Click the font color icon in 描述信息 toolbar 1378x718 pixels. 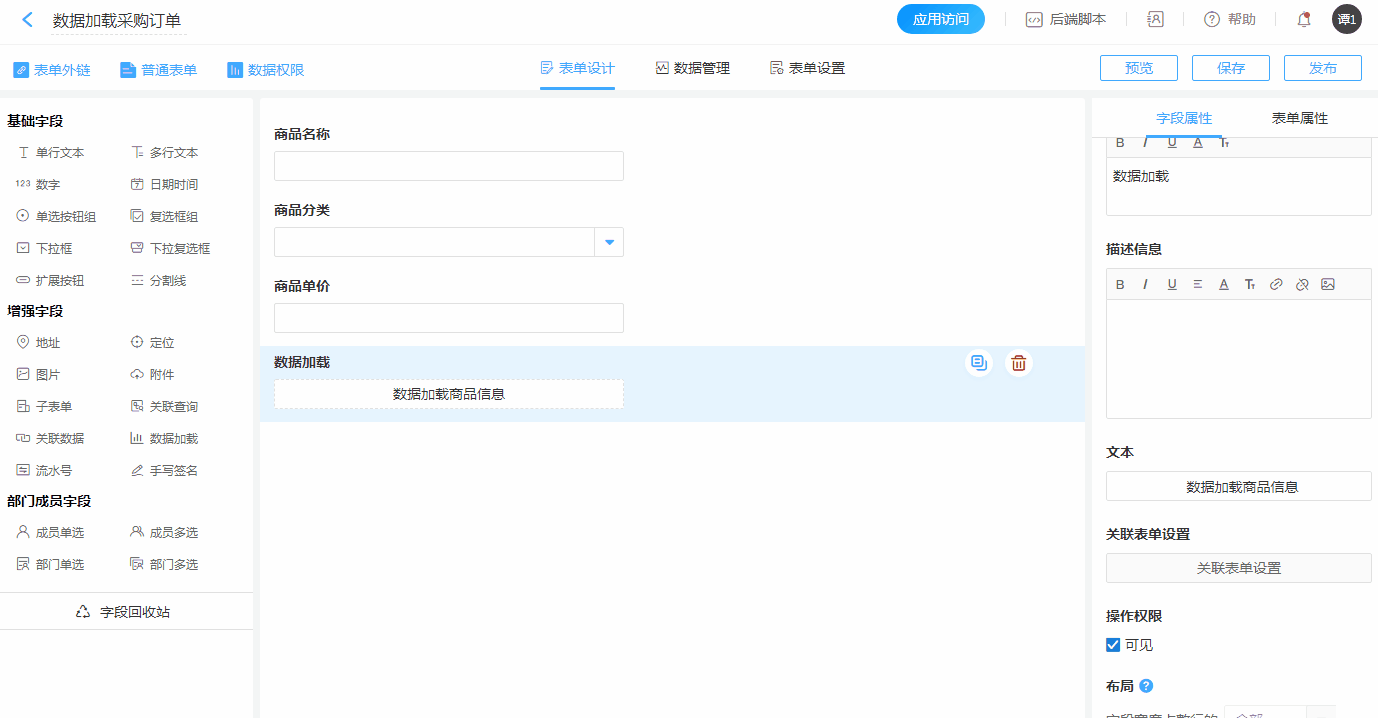(x=1224, y=284)
